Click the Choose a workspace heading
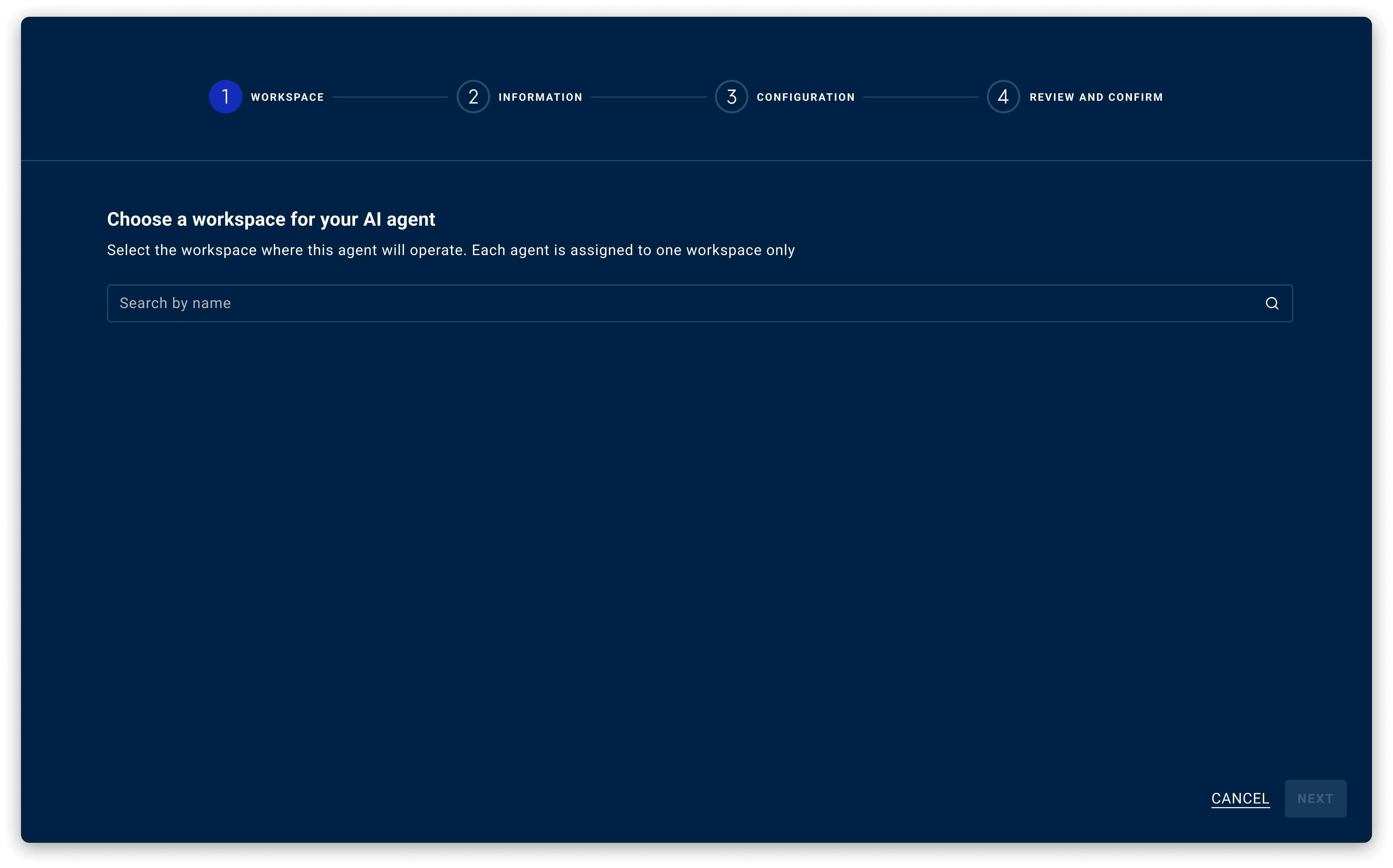1393x868 pixels. [x=271, y=219]
